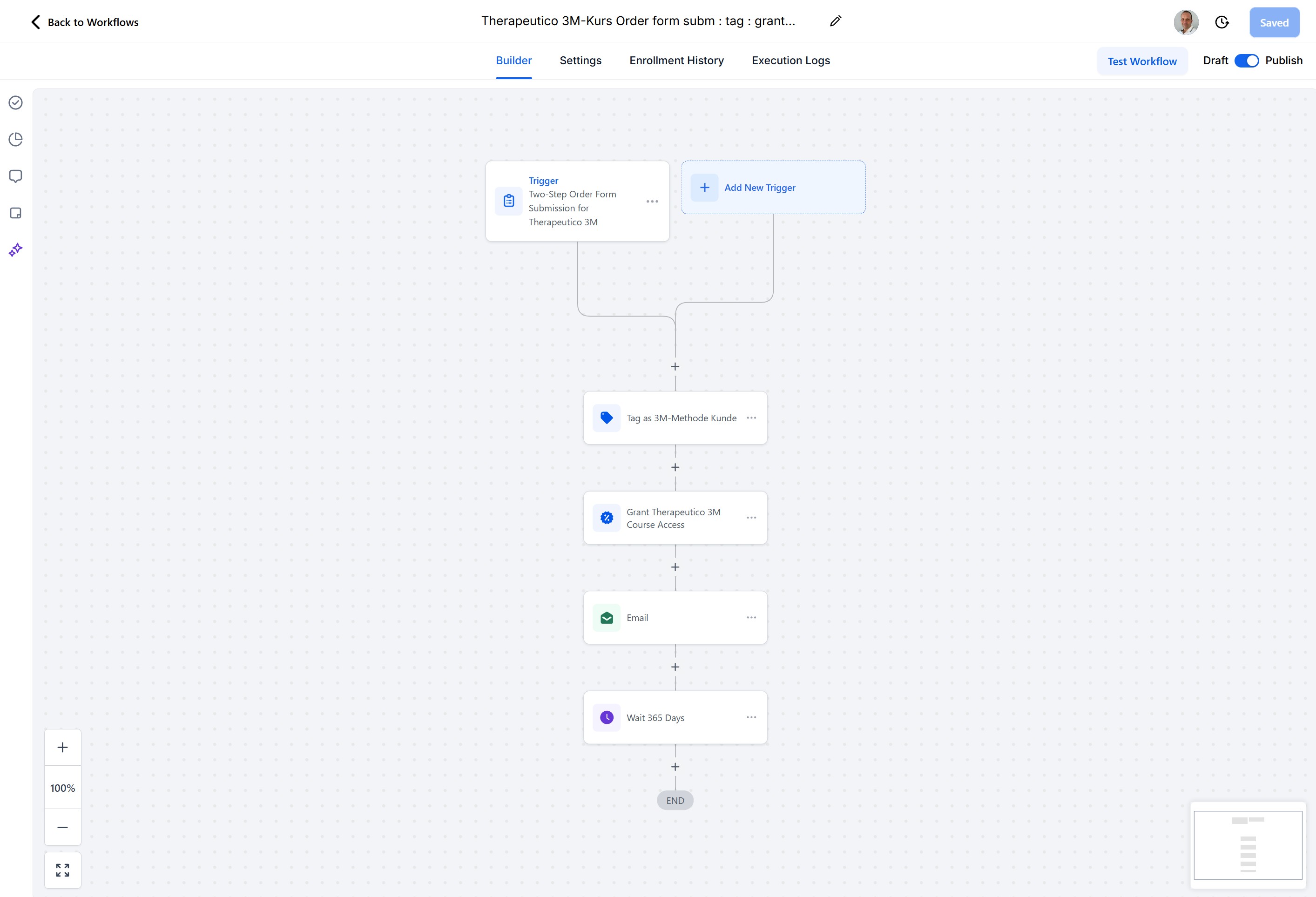Open three-dot menu on Email action
Screen dimensions: 1316x897
point(751,617)
